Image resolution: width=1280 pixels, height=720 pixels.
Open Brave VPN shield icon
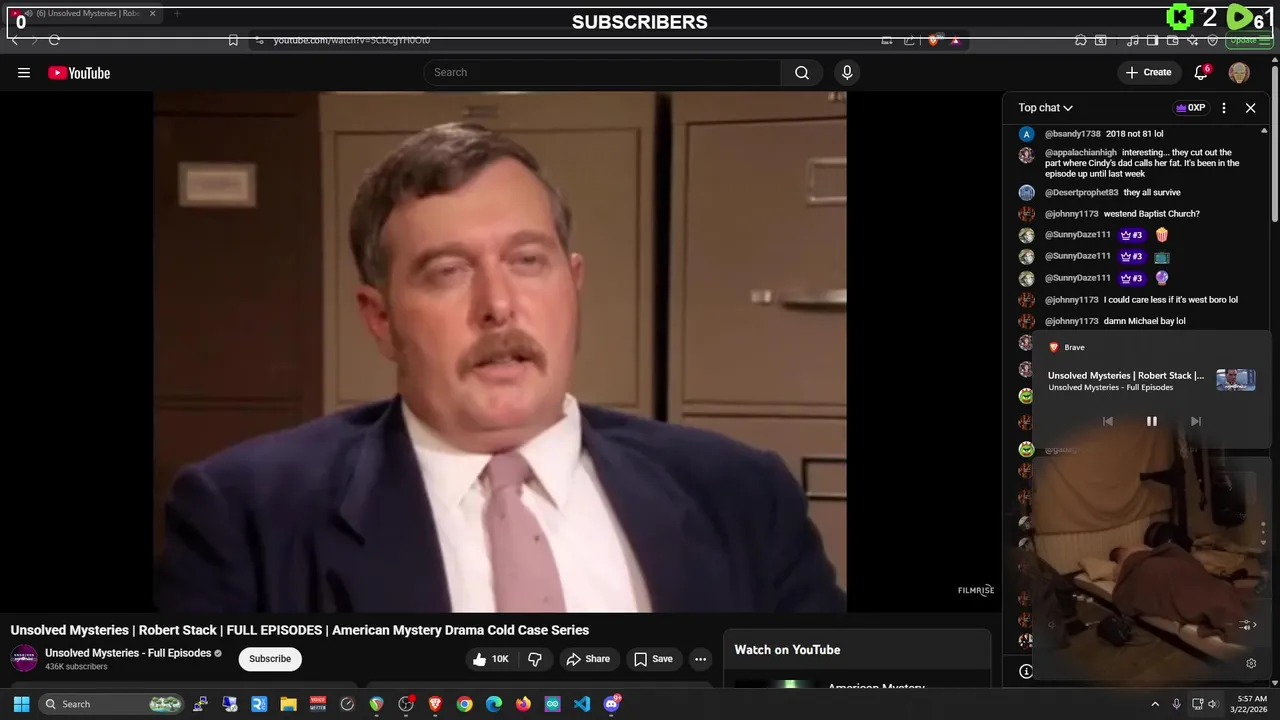click(x=1213, y=40)
